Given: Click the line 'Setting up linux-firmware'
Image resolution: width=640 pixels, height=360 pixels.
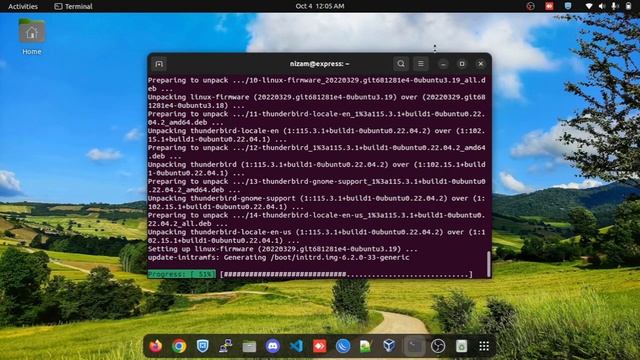Looking at the screenshot, I should (282, 249).
